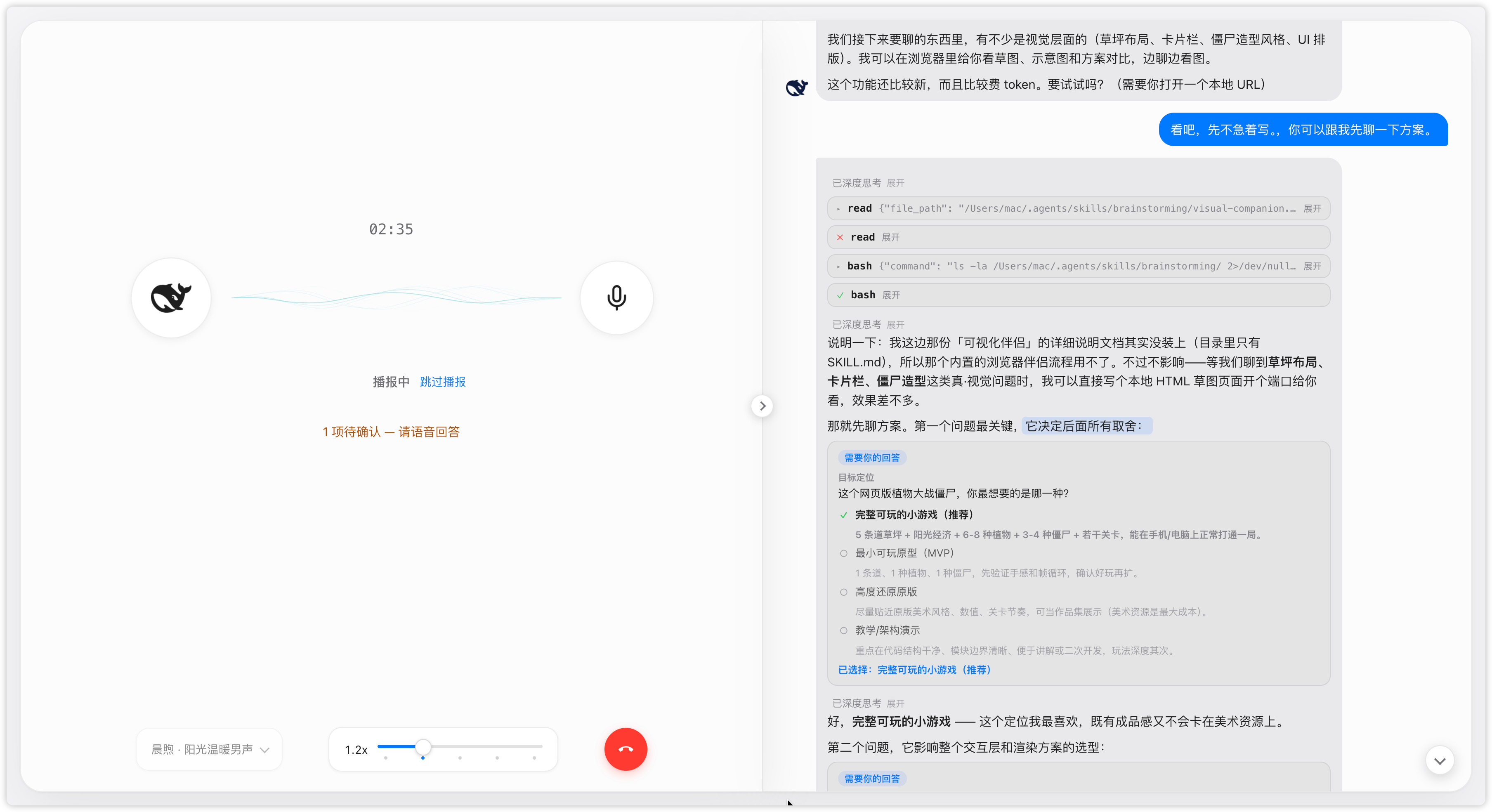The image size is (1492, 812).
Task: Select the 教学/架构演示 radio option
Action: click(843, 630)
